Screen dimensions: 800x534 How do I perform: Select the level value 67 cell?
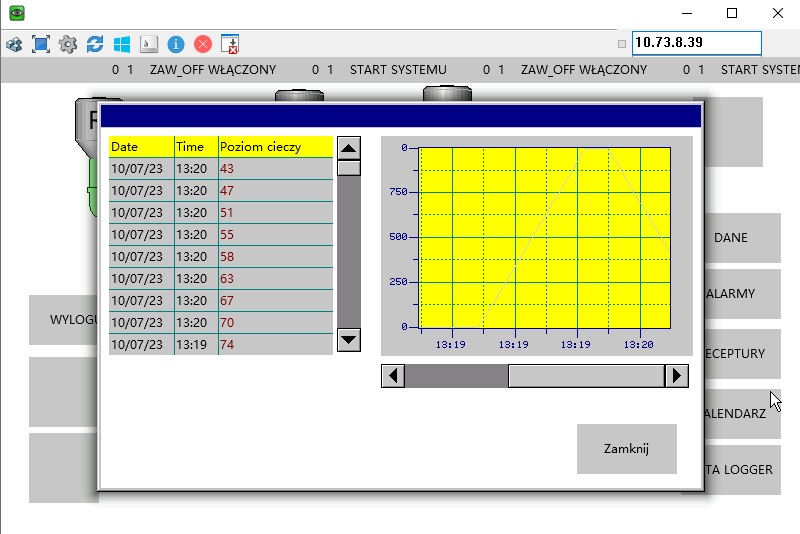276,300
